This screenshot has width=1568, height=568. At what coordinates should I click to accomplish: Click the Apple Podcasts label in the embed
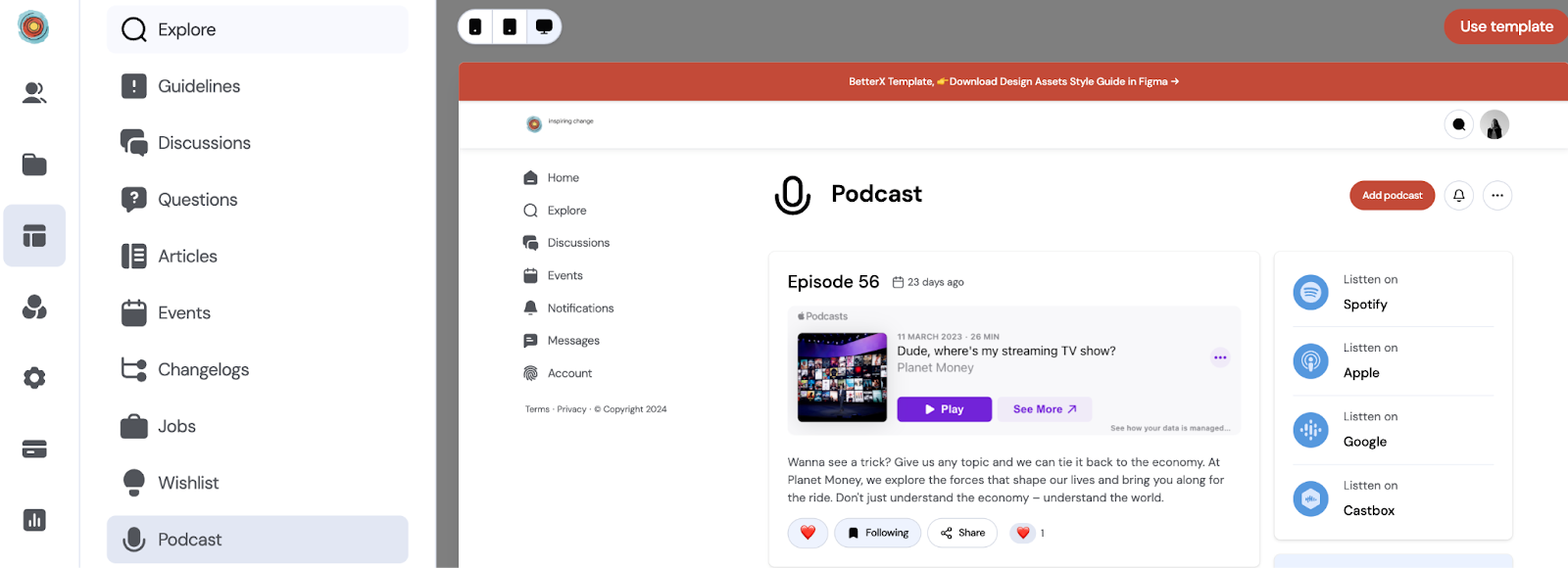(822, 316)
